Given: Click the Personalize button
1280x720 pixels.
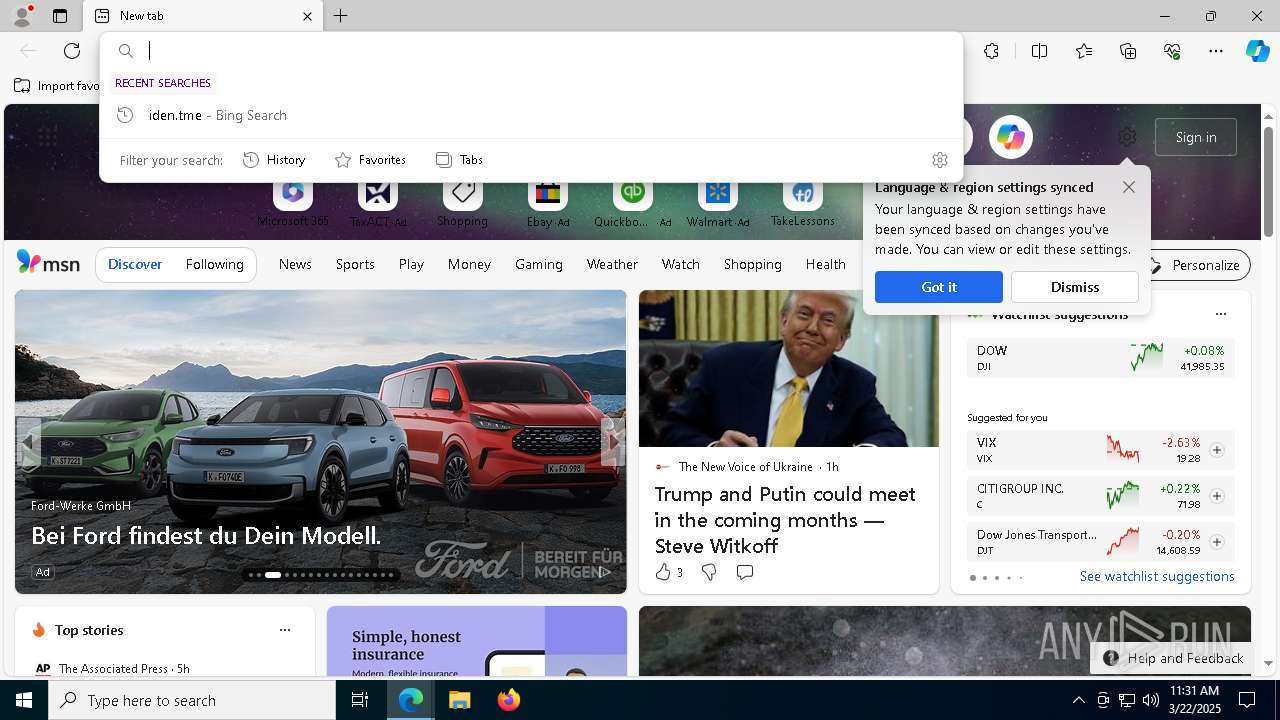Looking at the screenshot, I should pos(1195,265).
